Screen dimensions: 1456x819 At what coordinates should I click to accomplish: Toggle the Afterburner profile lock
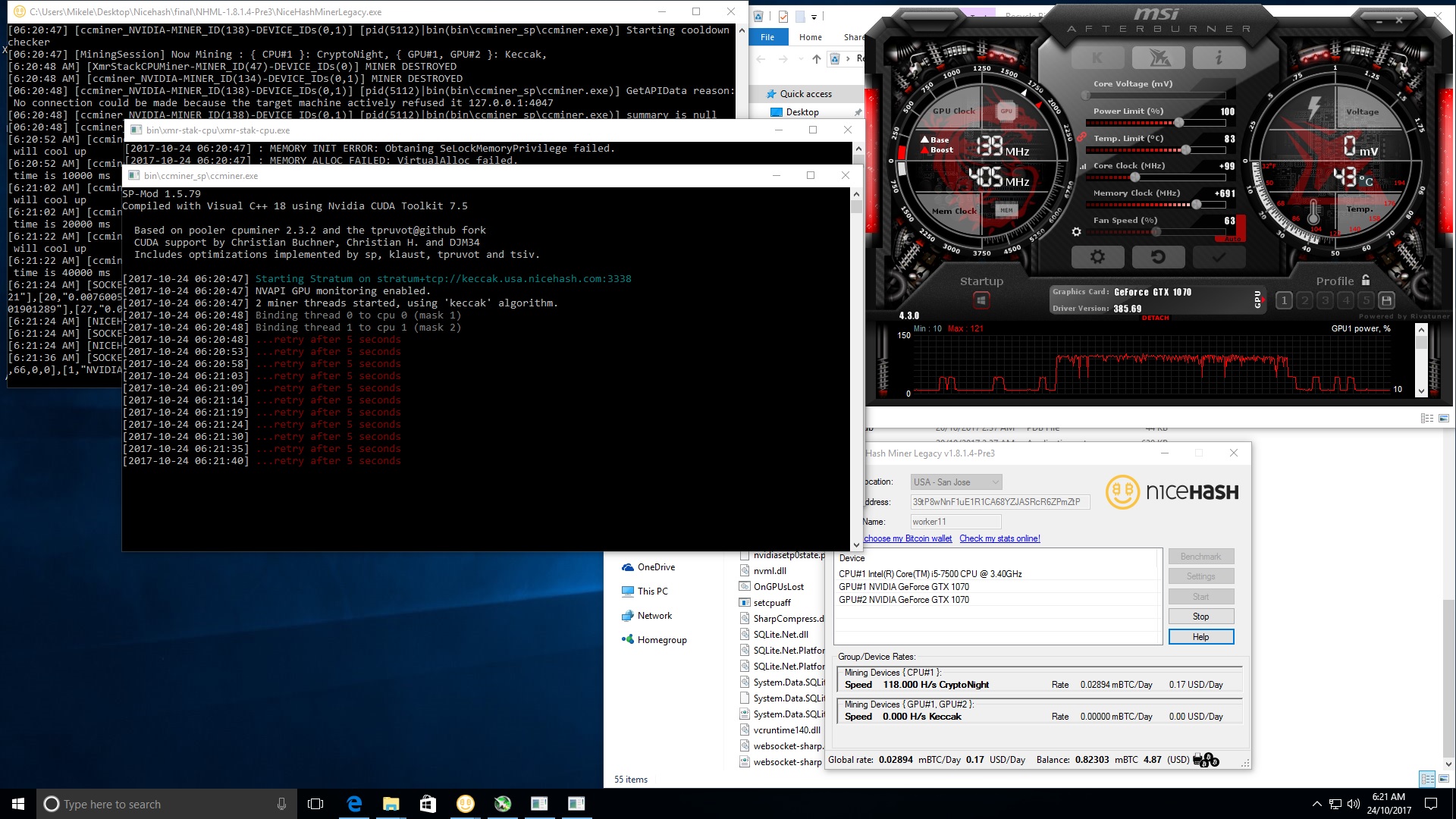(x=1366, y=280)
